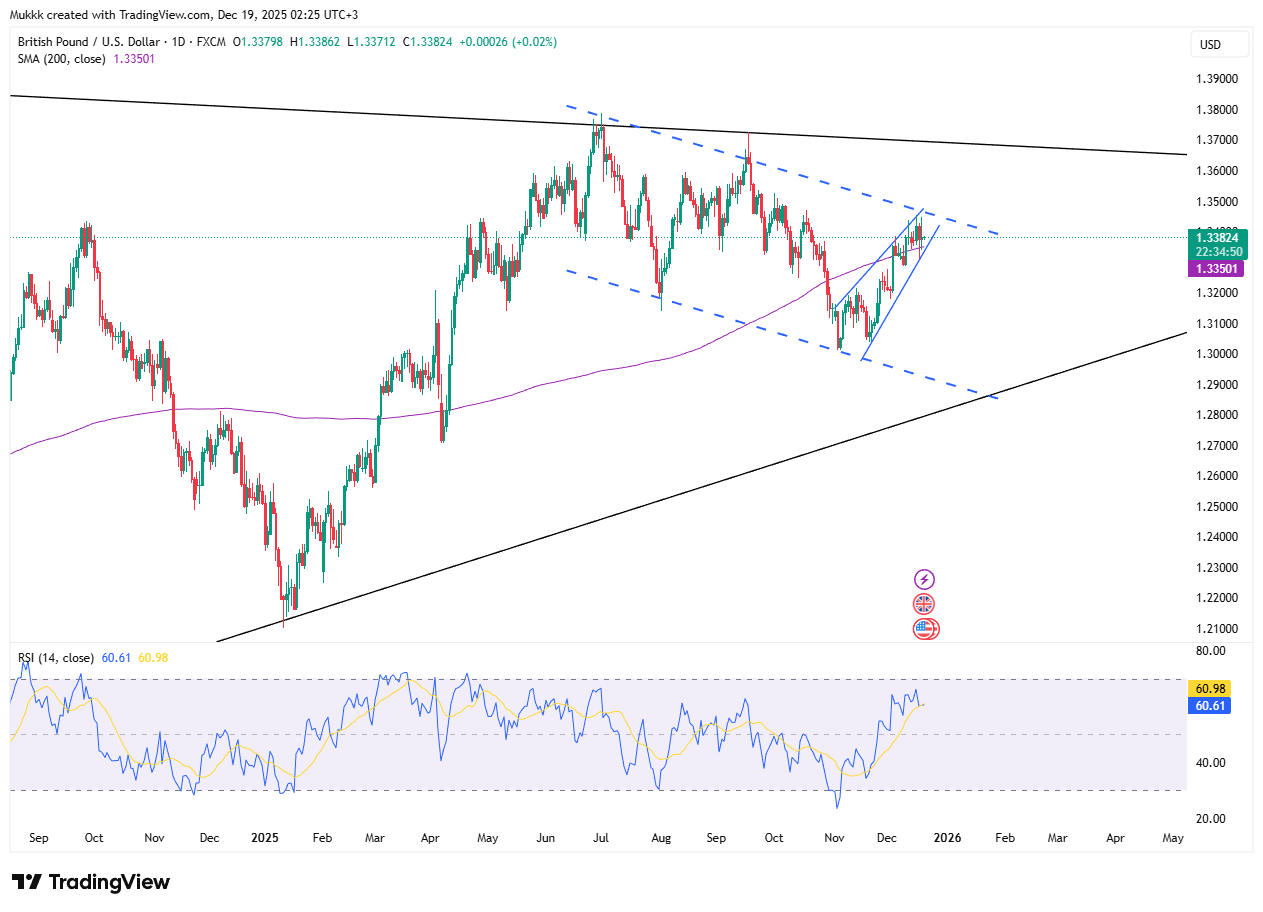Click the Mukkk created with TradingView.com header
Screen dimensions: 1263x912
coord(184,15)
